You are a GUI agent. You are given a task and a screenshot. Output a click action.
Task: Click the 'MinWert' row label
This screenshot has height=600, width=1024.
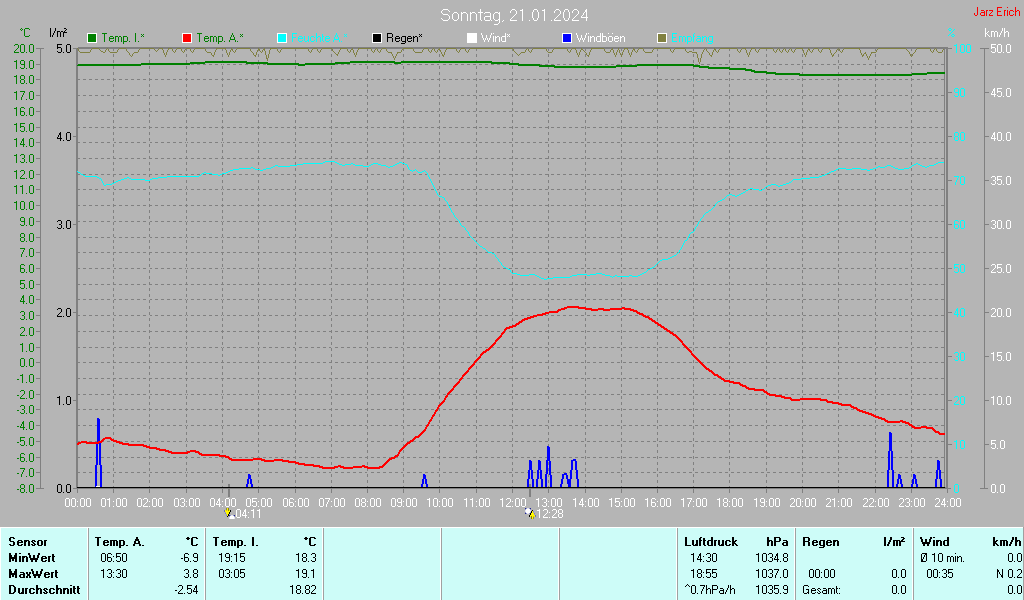[x=31, y=558]
